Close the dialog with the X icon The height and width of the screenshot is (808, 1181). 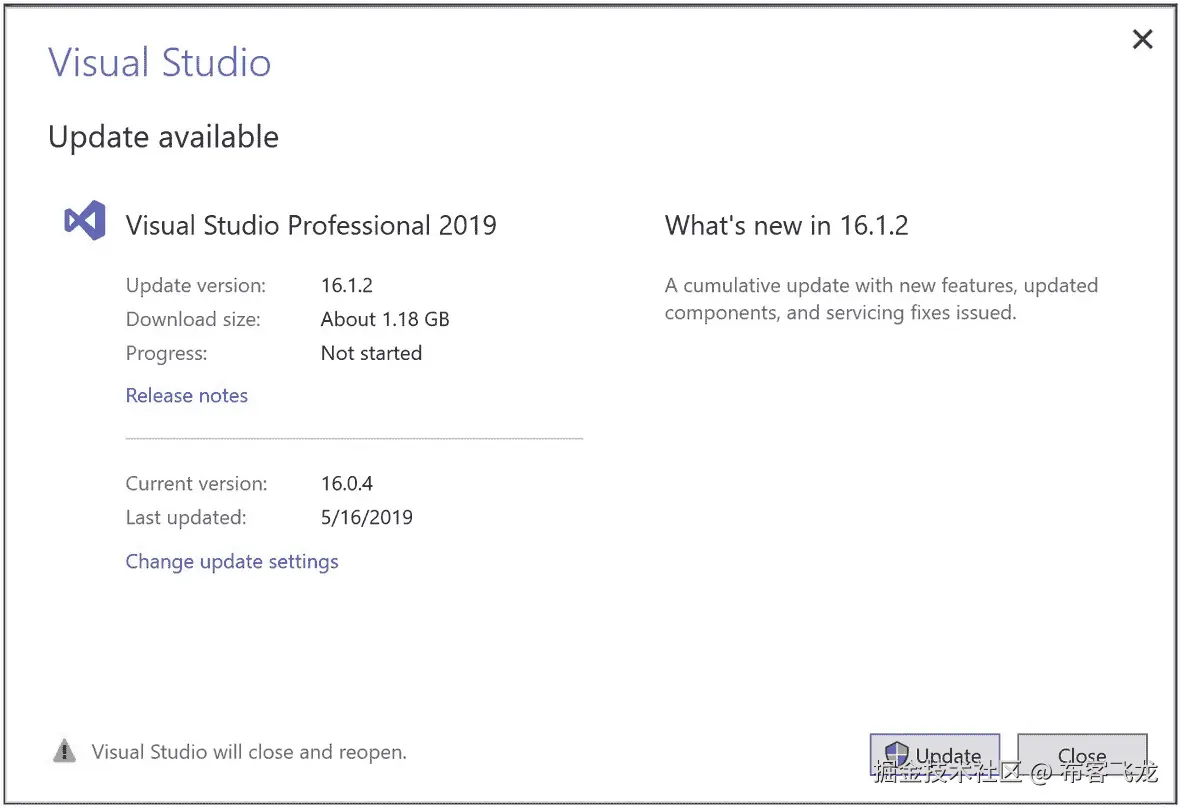1142,39
